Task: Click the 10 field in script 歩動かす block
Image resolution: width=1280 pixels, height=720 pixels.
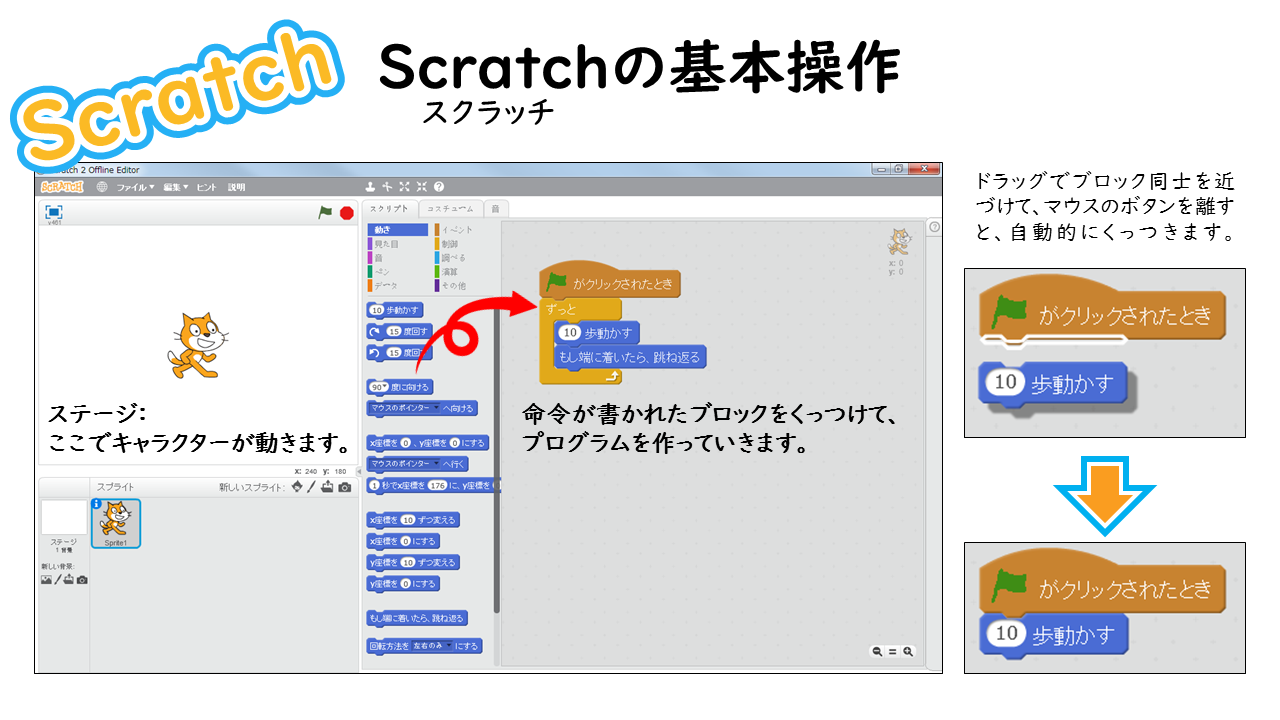Action: click(570, 333)
